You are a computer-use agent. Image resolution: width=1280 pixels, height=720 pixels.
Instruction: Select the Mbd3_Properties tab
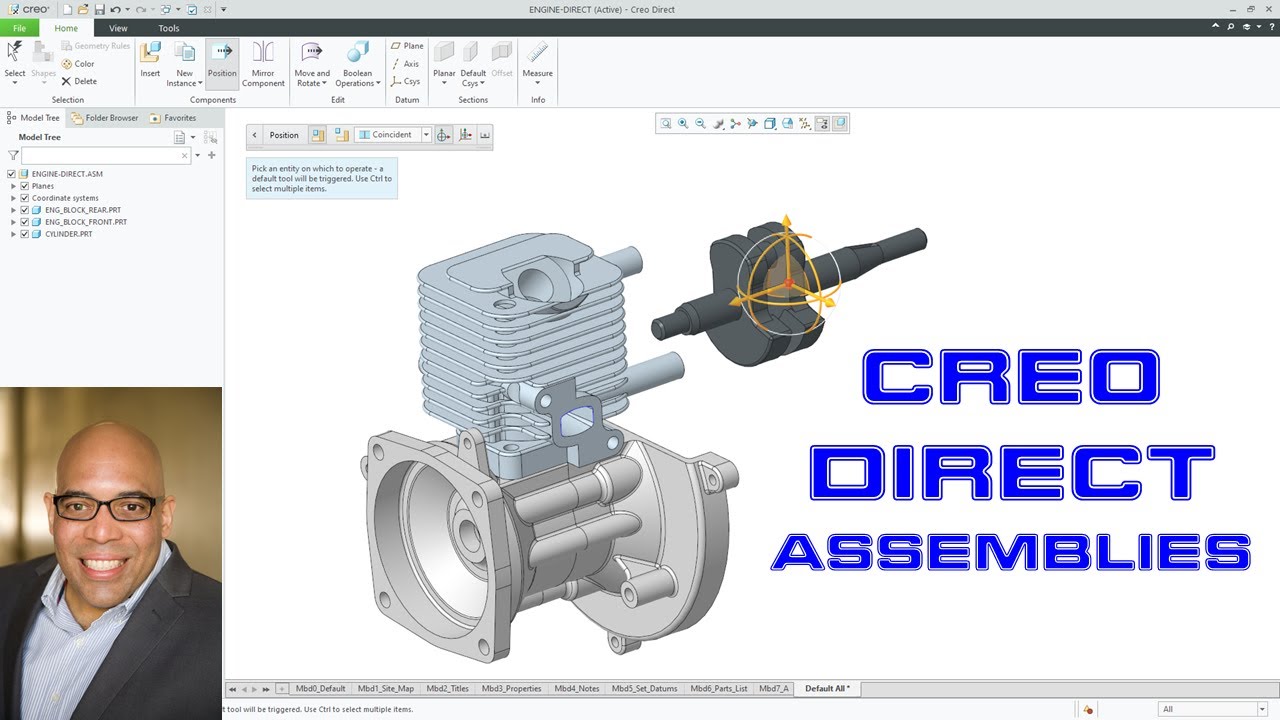[x=511, y=689]
